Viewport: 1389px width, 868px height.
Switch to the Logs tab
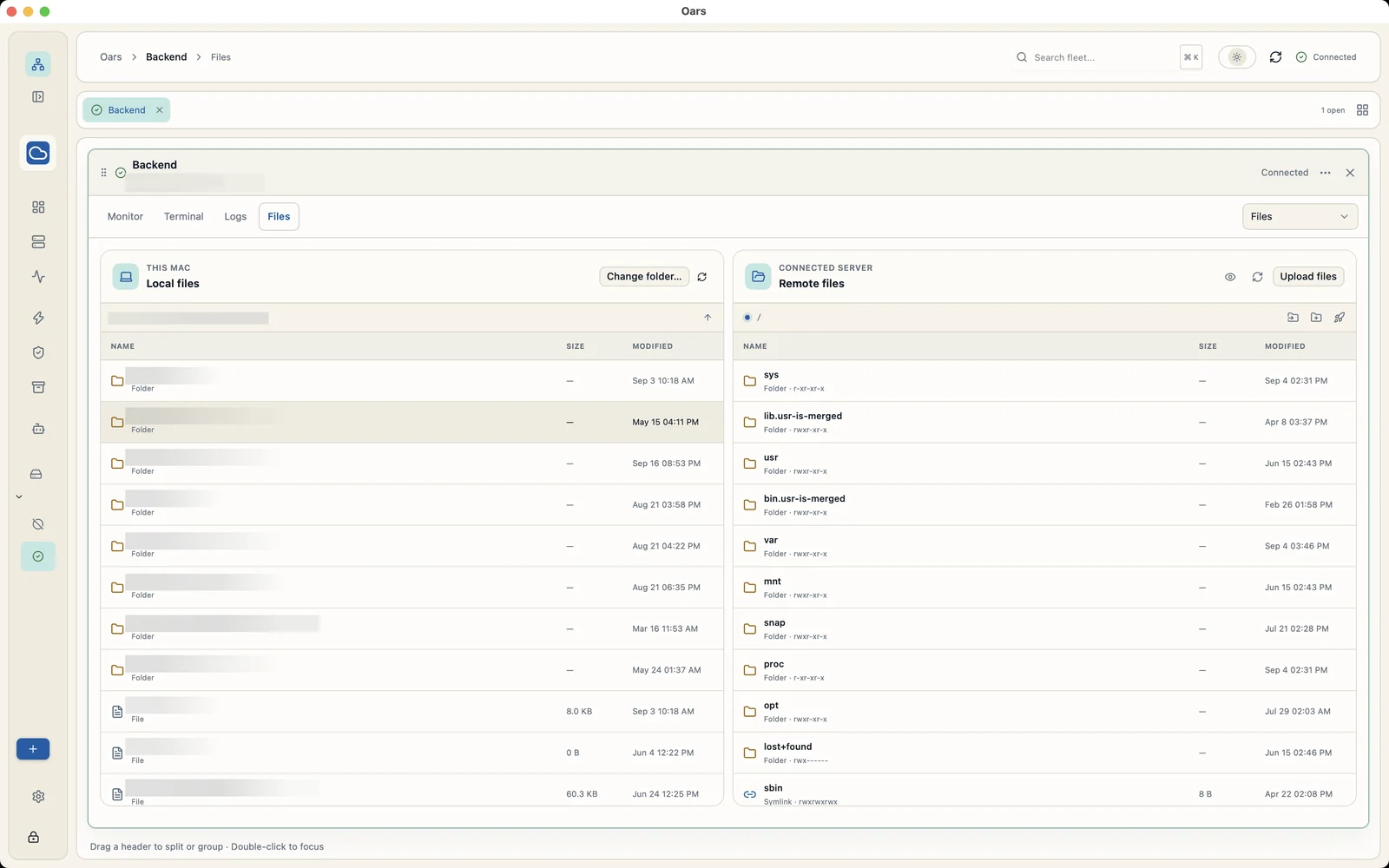[235, 217]
